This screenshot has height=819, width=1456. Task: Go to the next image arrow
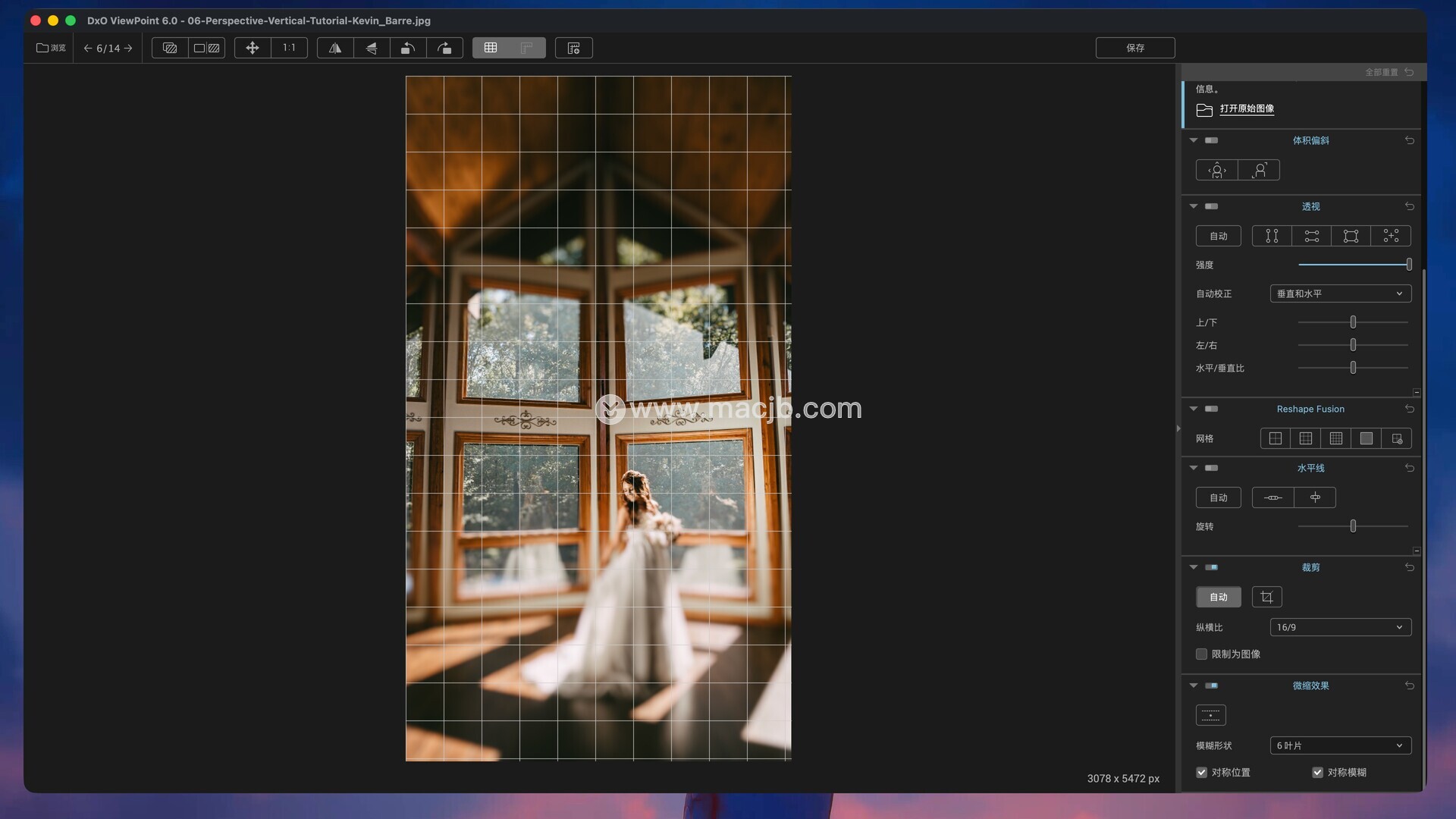point(128,48)
